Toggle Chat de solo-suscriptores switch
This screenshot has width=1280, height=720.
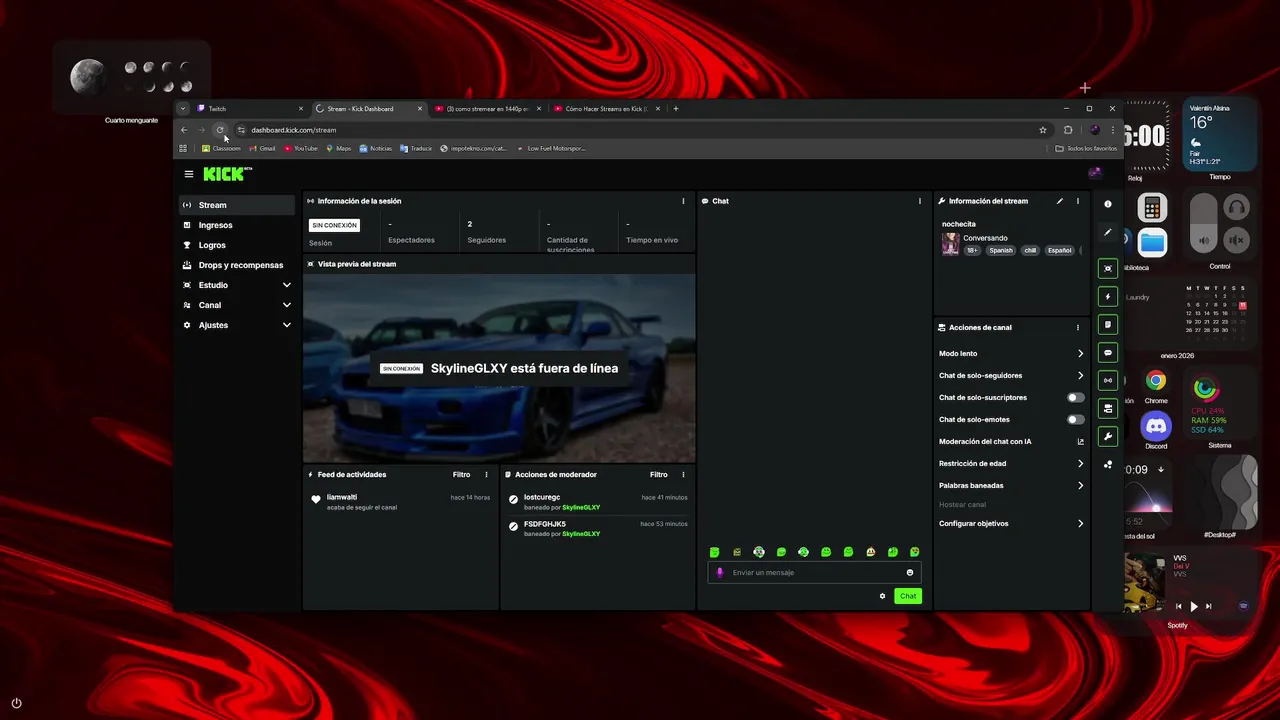(x=1075, y=397)
